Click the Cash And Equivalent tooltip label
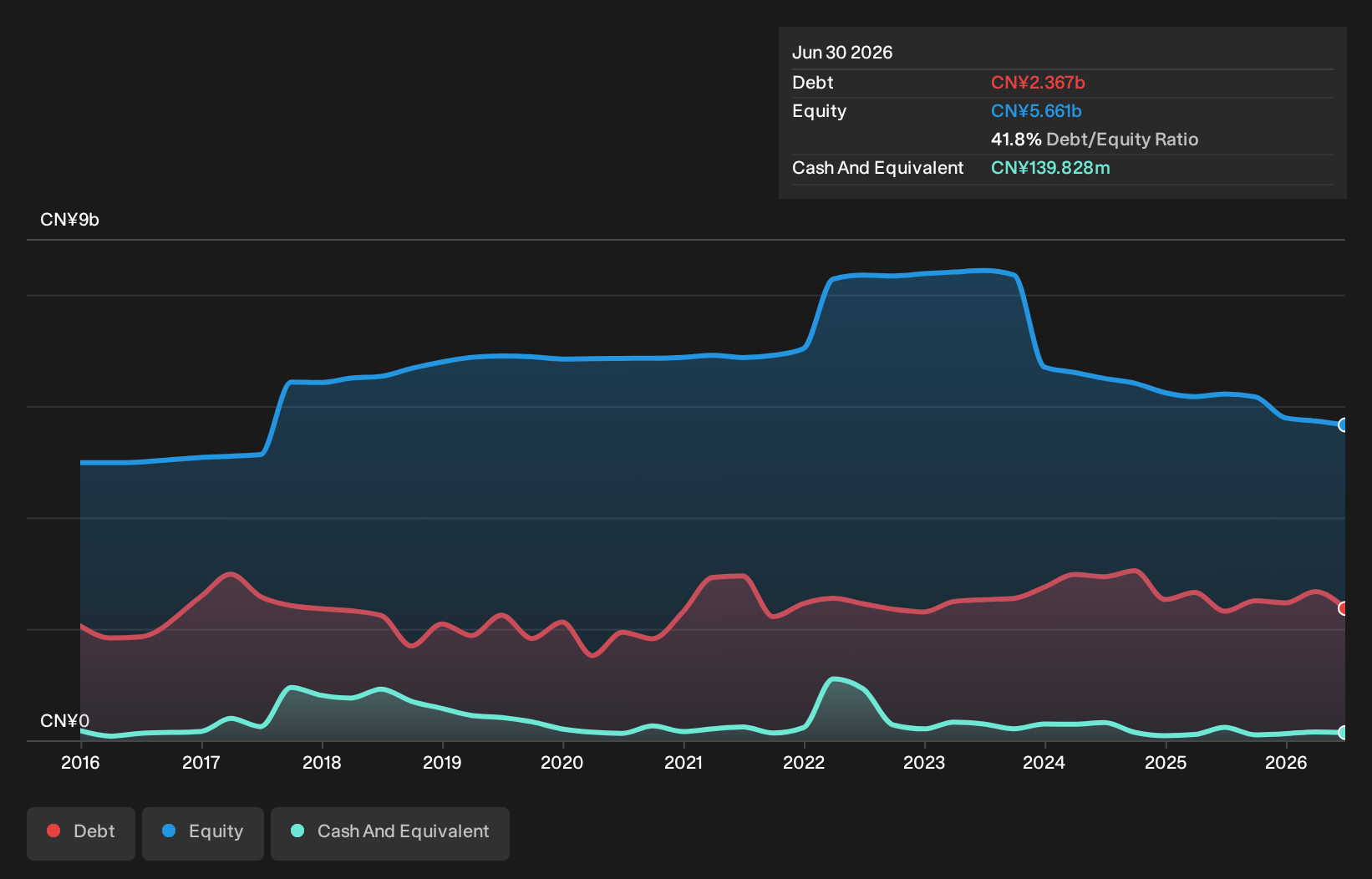The height and width of the screenshot is (879, 1372). [877, 168]
